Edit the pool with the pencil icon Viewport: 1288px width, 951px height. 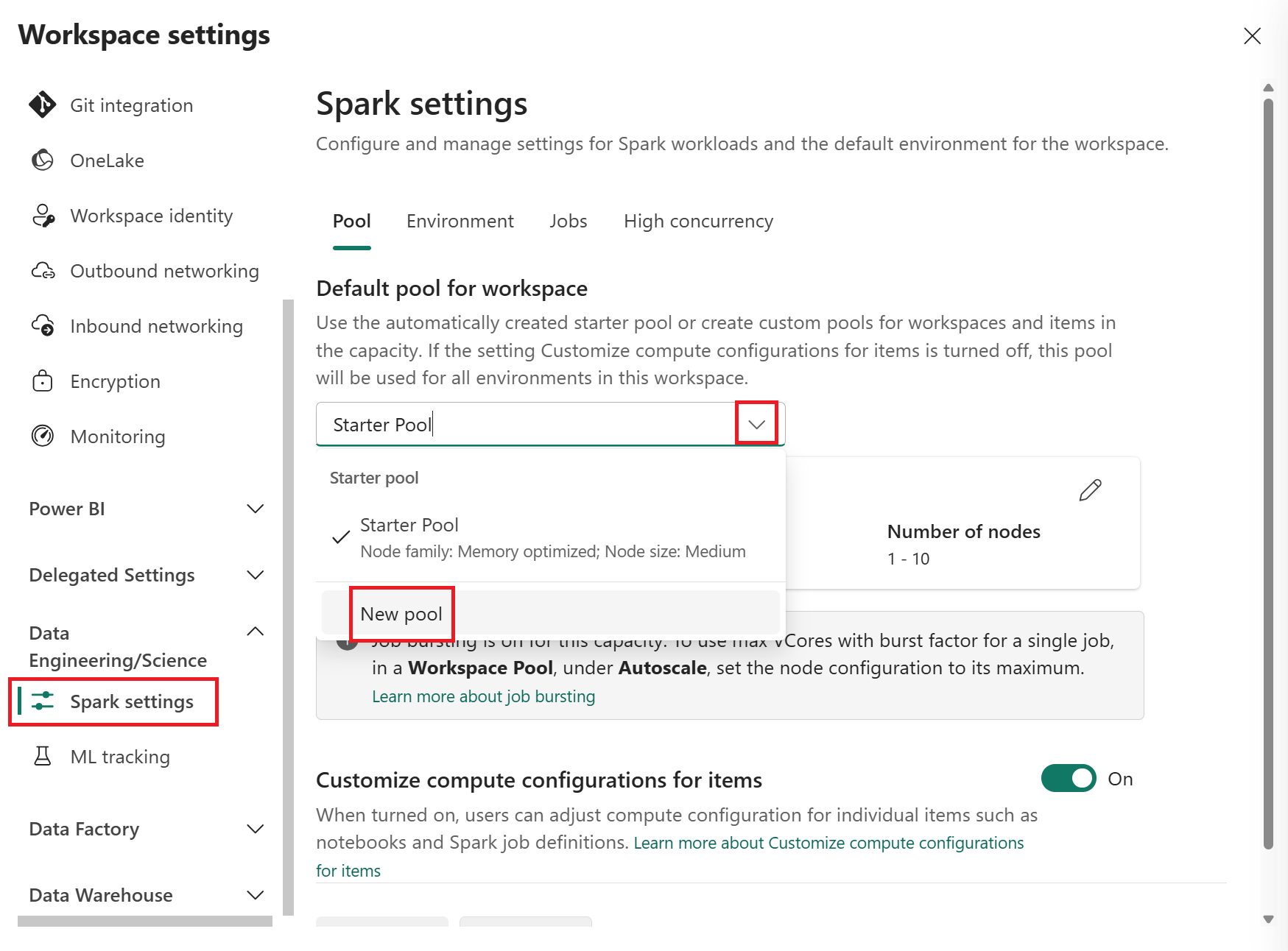point(1090,490)
